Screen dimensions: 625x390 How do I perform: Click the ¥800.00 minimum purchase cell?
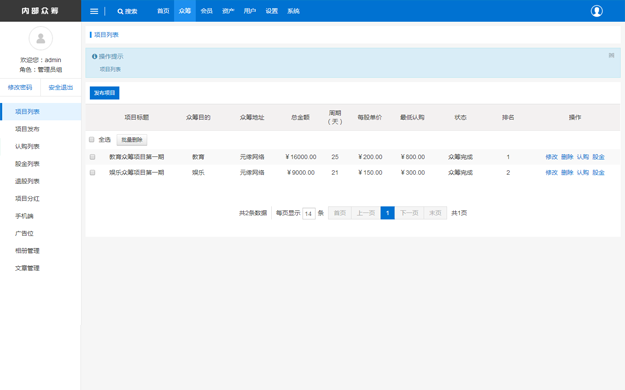tap(413, 157)
